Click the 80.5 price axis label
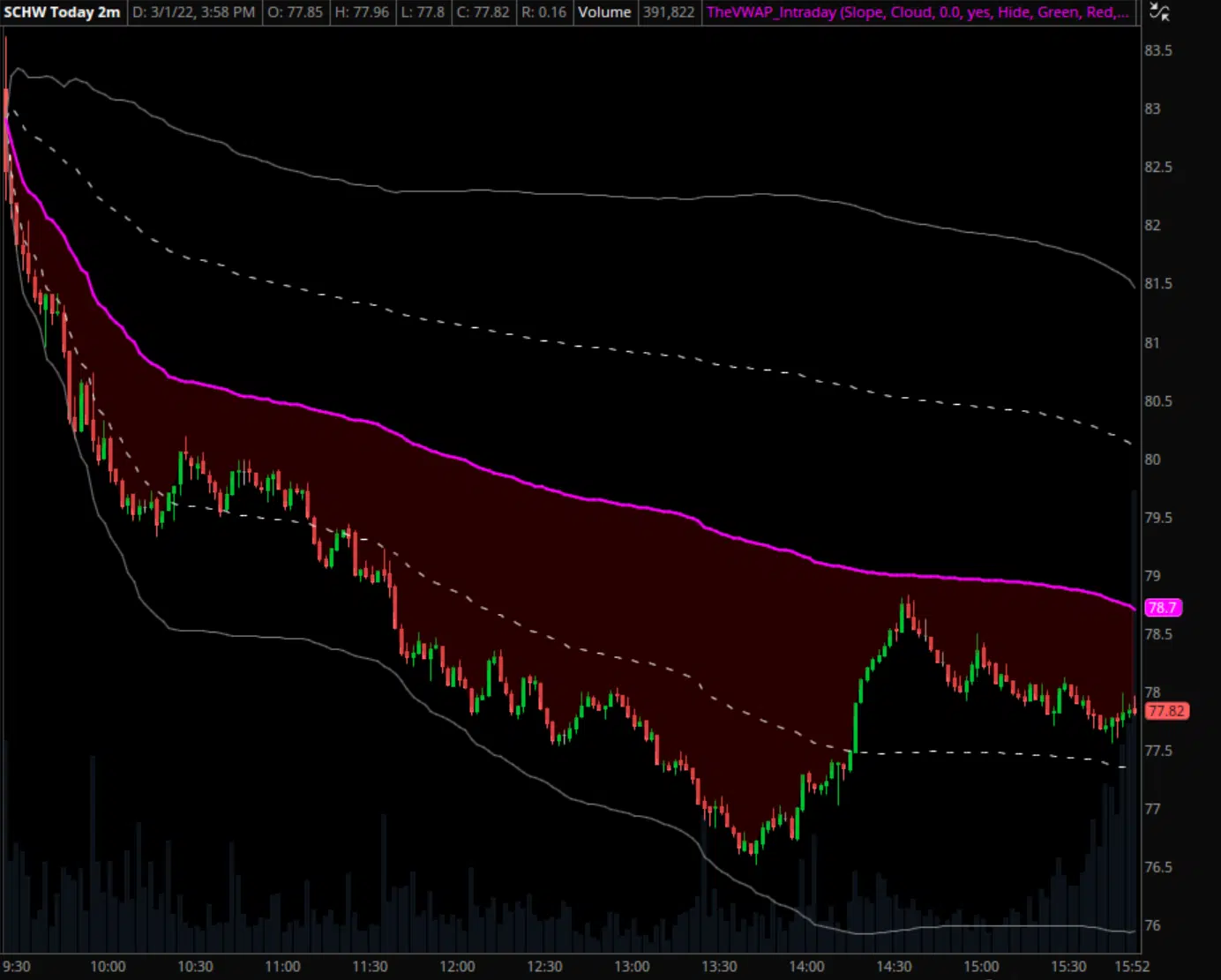1221x980 pixels. pos(1158,400)
